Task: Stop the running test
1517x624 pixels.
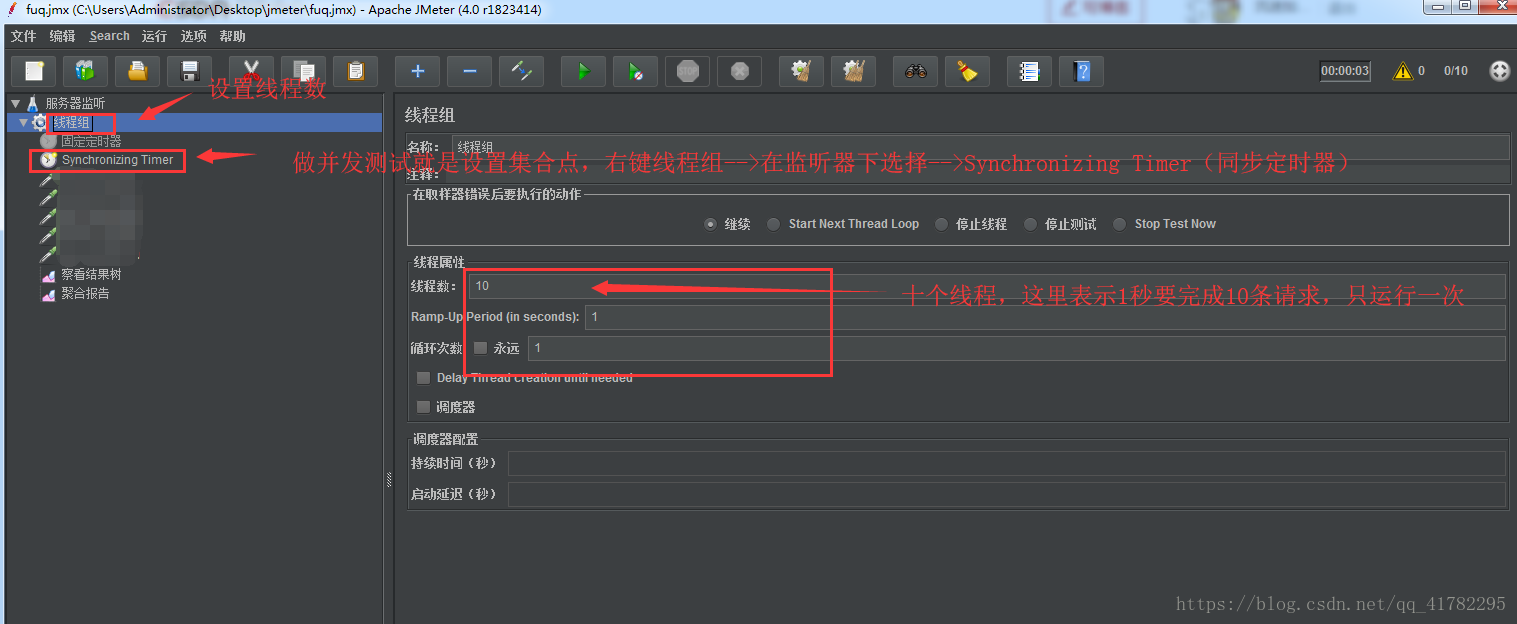Action: (687, 71)
